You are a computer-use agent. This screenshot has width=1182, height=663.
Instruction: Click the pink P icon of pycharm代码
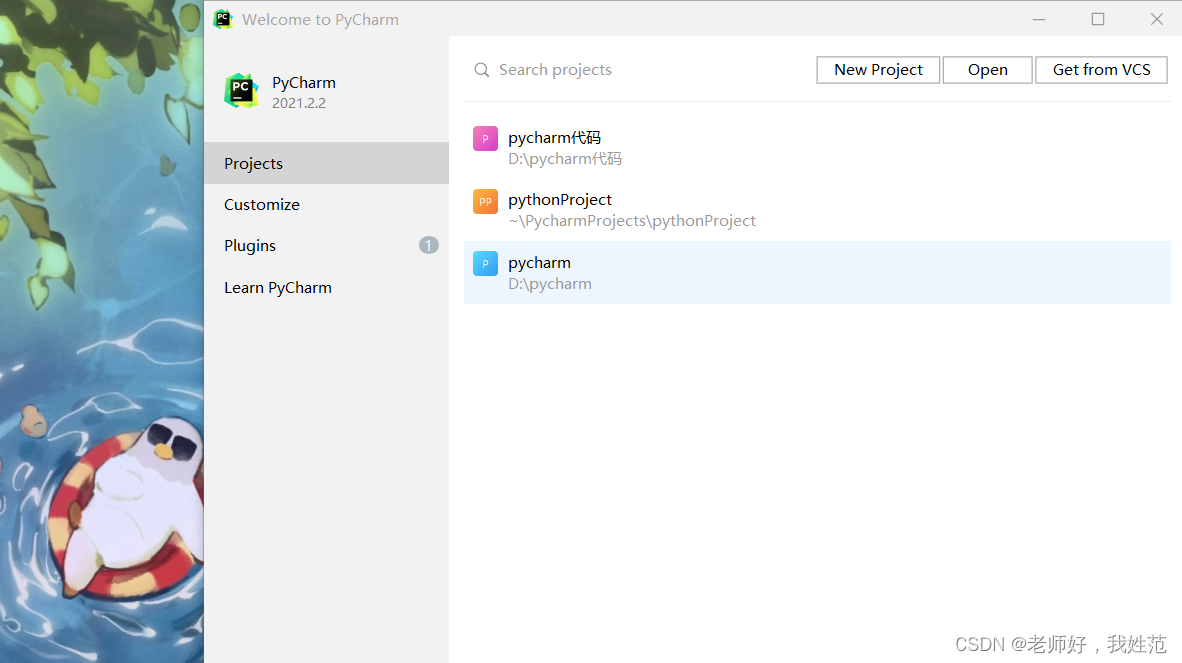(x=485, y=139)
